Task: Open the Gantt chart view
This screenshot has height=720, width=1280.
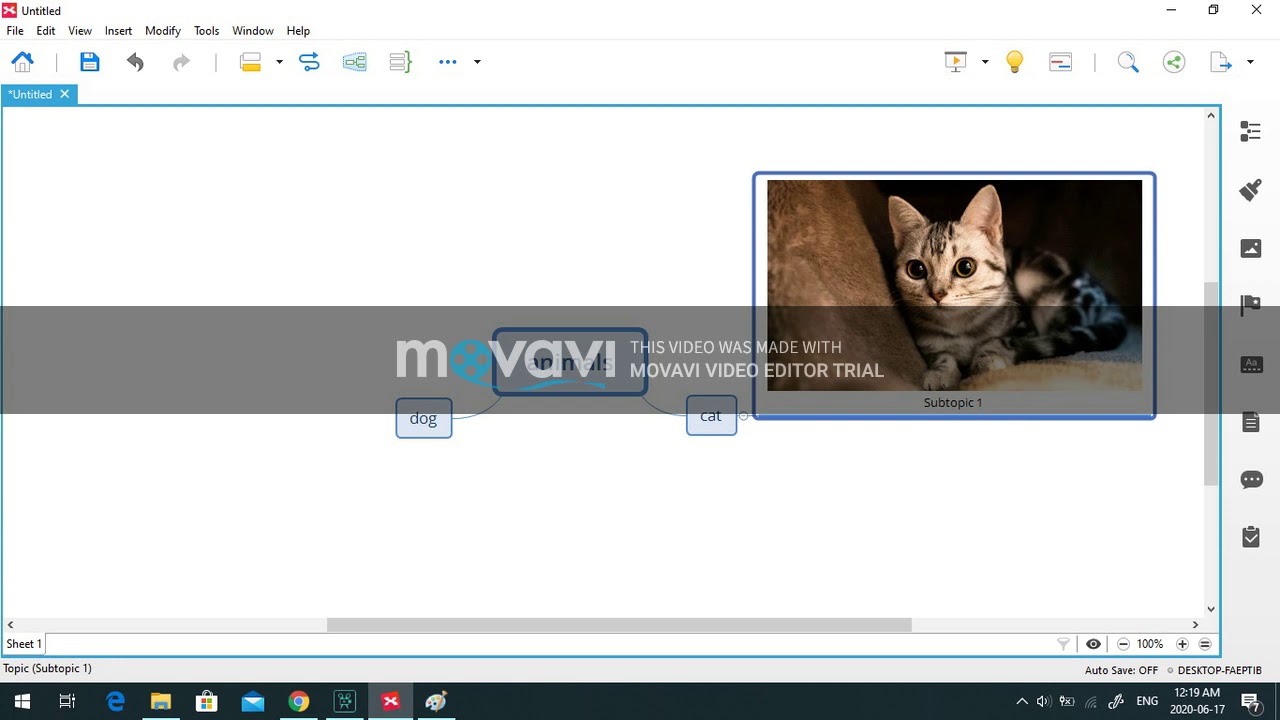Action: 1061,62
